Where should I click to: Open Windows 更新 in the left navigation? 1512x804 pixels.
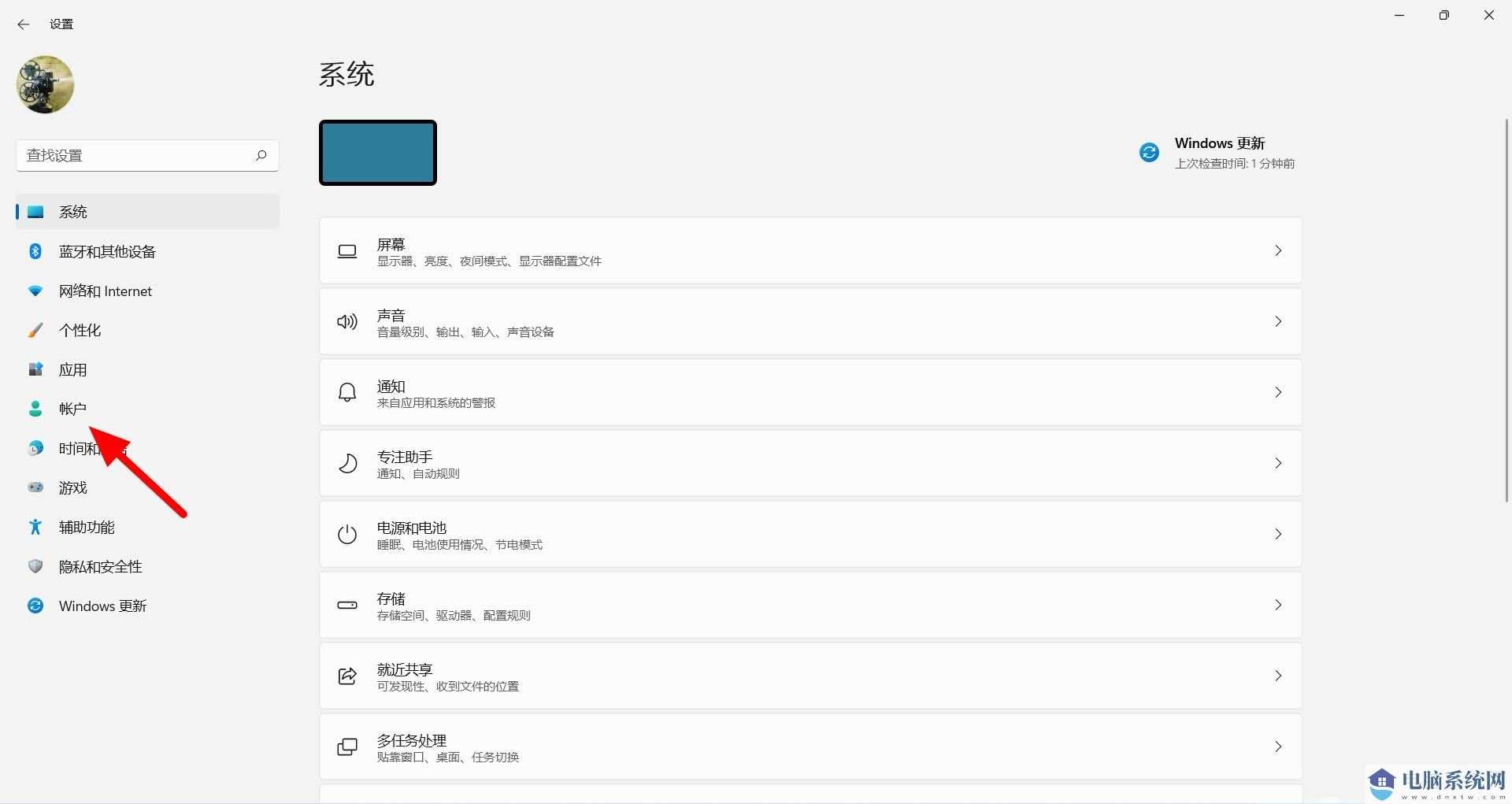pos(102,606)
